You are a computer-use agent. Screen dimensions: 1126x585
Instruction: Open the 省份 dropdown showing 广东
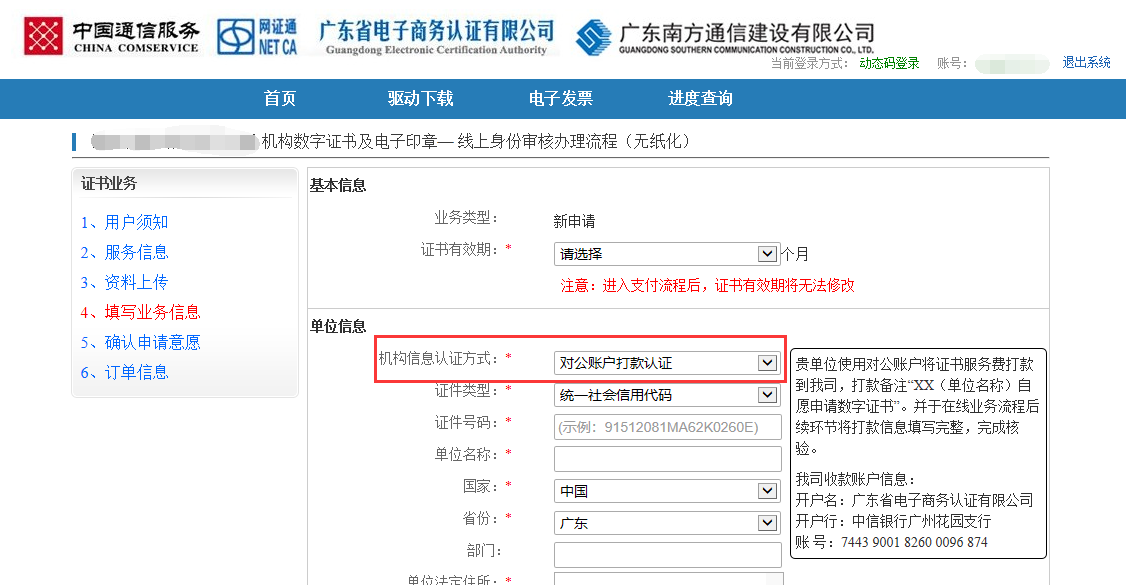tap(666, 523)
